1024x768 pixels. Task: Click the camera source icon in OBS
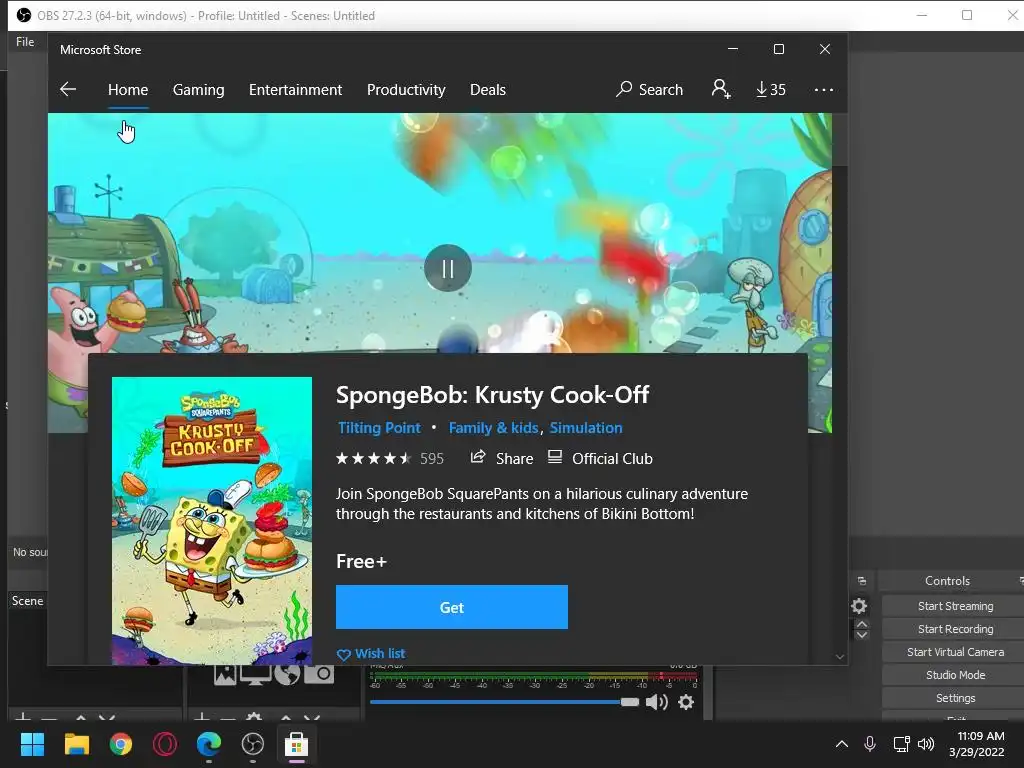point(319,675)
